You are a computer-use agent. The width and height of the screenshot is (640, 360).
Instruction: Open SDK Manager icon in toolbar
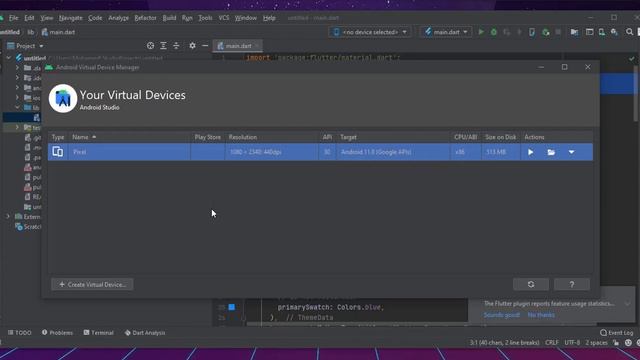click(614, 32)
